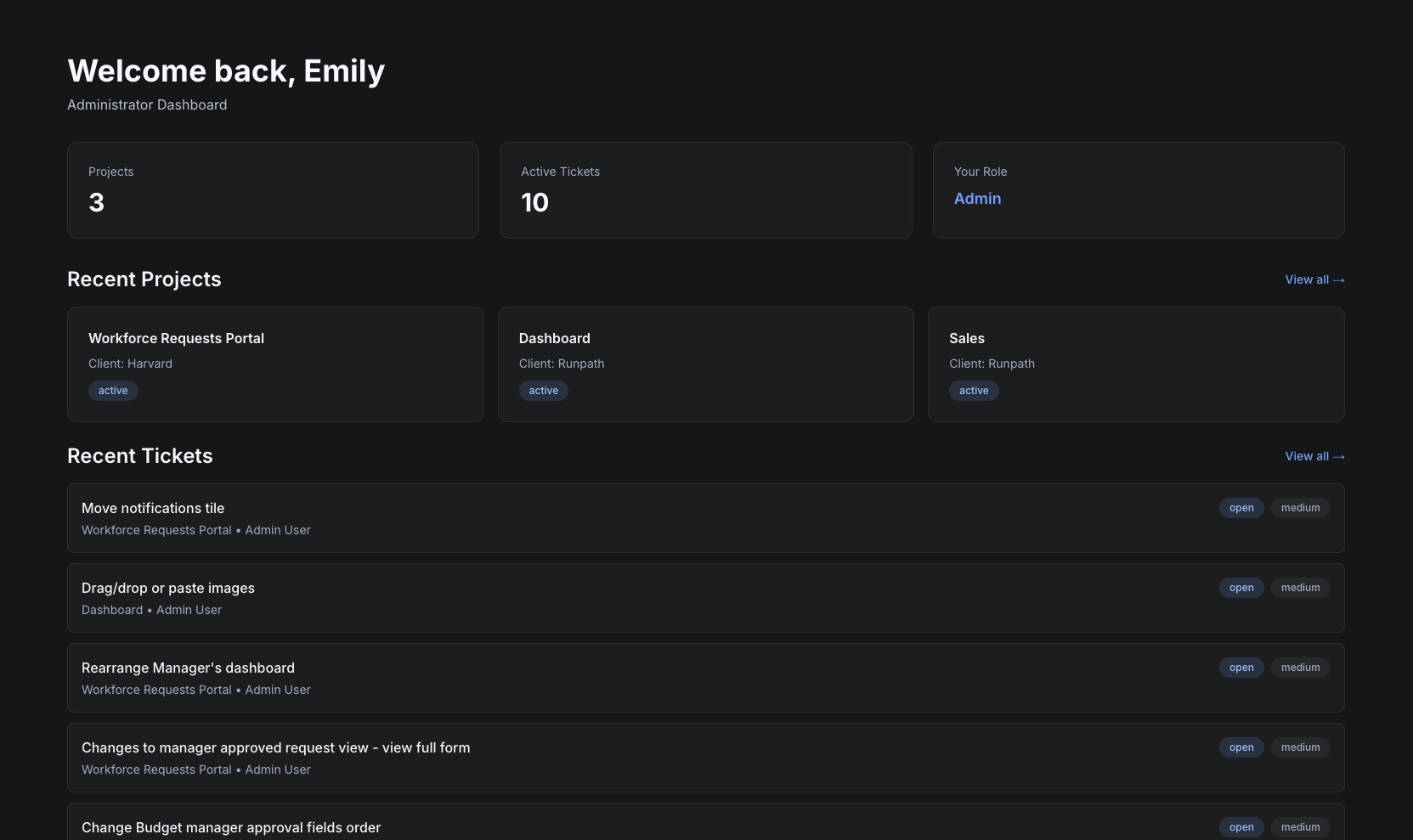The height and width of the screenshot is (840, 1413).
Task: Open Changes to manager approved request view ticket
Action: (x=706, y=758)
